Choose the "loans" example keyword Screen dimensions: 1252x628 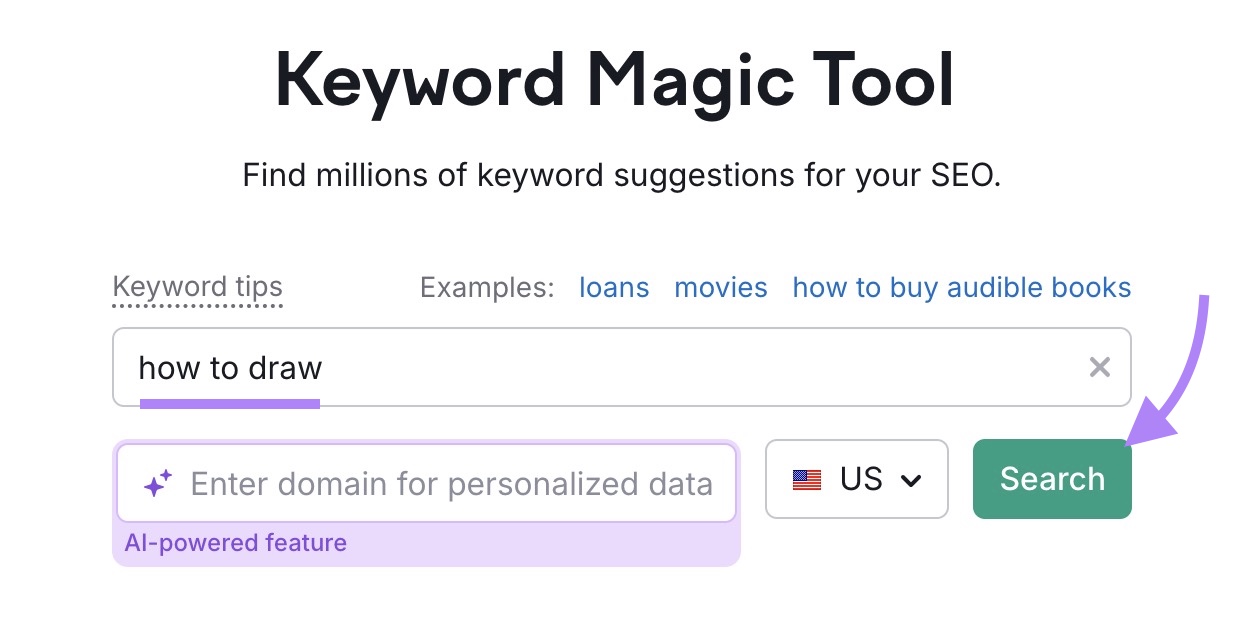614,288
